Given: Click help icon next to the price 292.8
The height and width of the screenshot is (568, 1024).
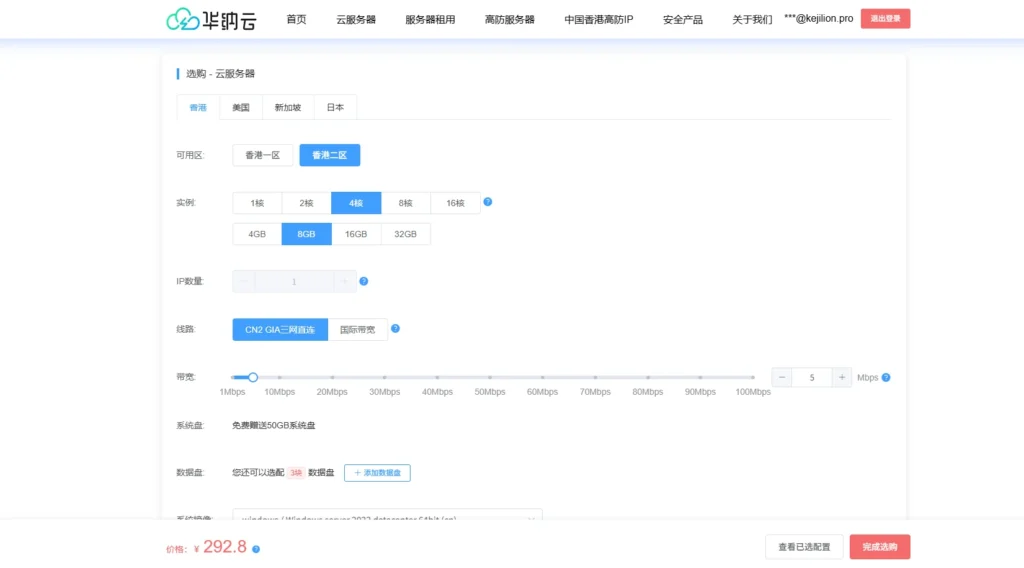Looking at the screenshot, I should pos(256,549).
